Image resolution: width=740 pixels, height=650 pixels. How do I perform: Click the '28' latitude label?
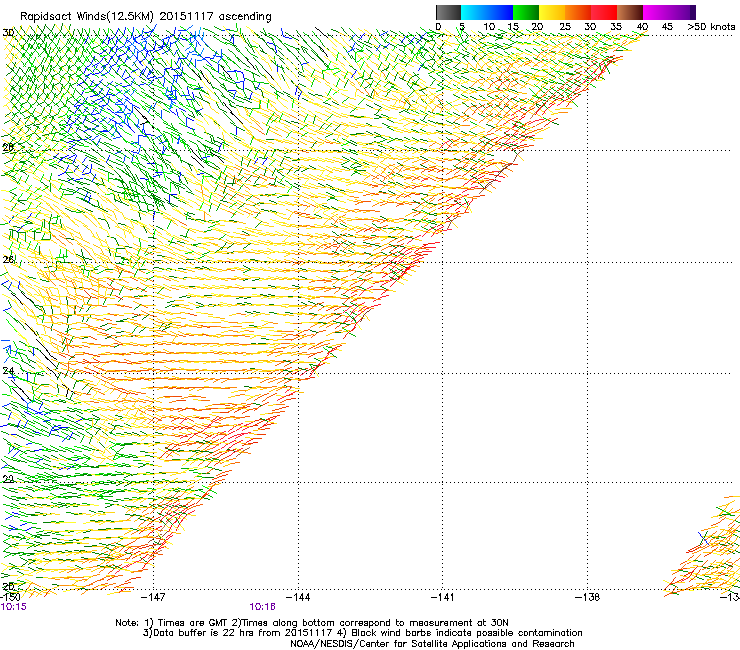point(8,147)
